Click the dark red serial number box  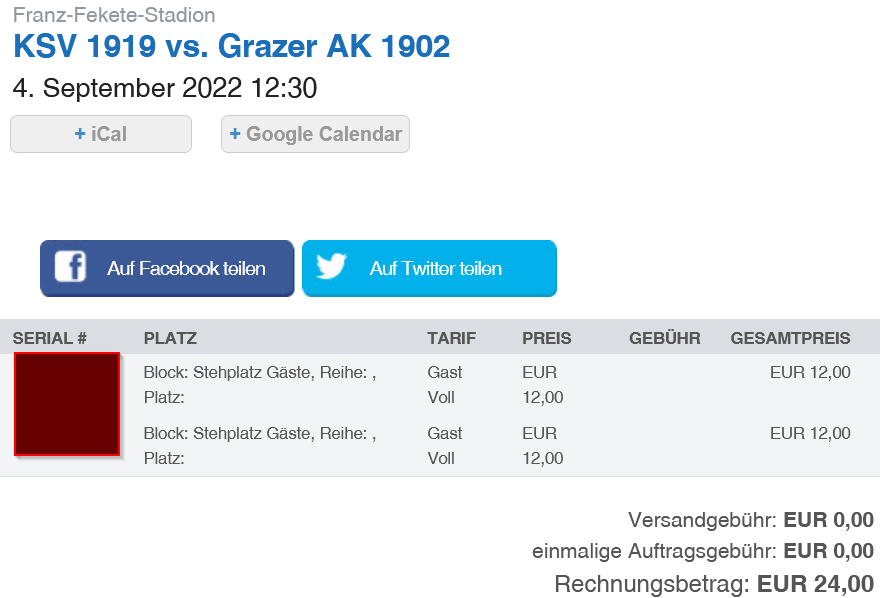pyautogui.click(x=67, y=404)
